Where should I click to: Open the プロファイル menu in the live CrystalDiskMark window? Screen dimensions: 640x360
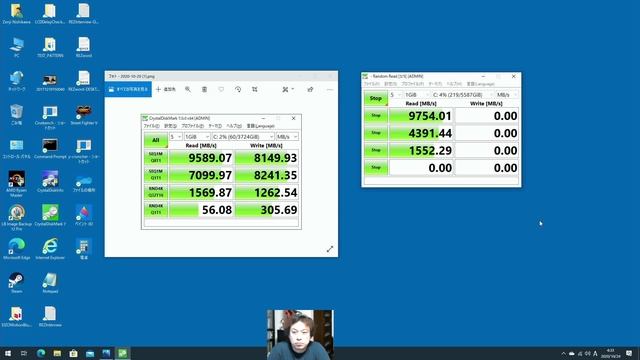coord(412,84)
